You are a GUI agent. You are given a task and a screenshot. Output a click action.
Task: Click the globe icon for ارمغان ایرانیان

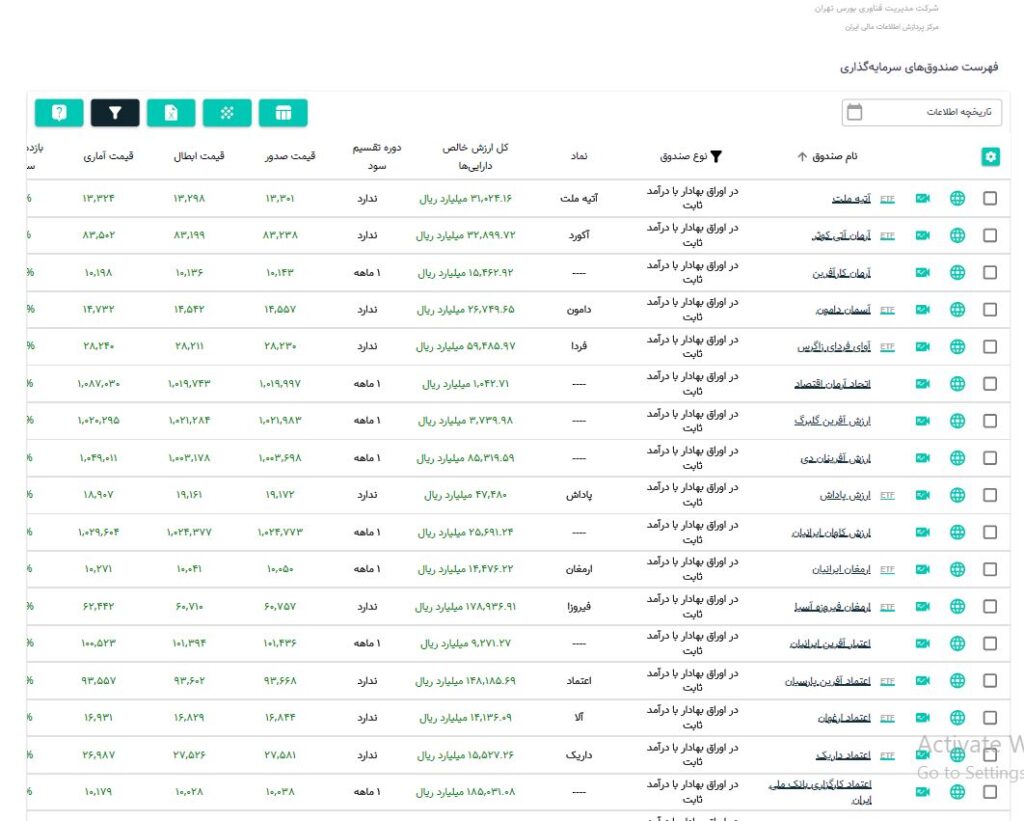click(x=957, y=570)
